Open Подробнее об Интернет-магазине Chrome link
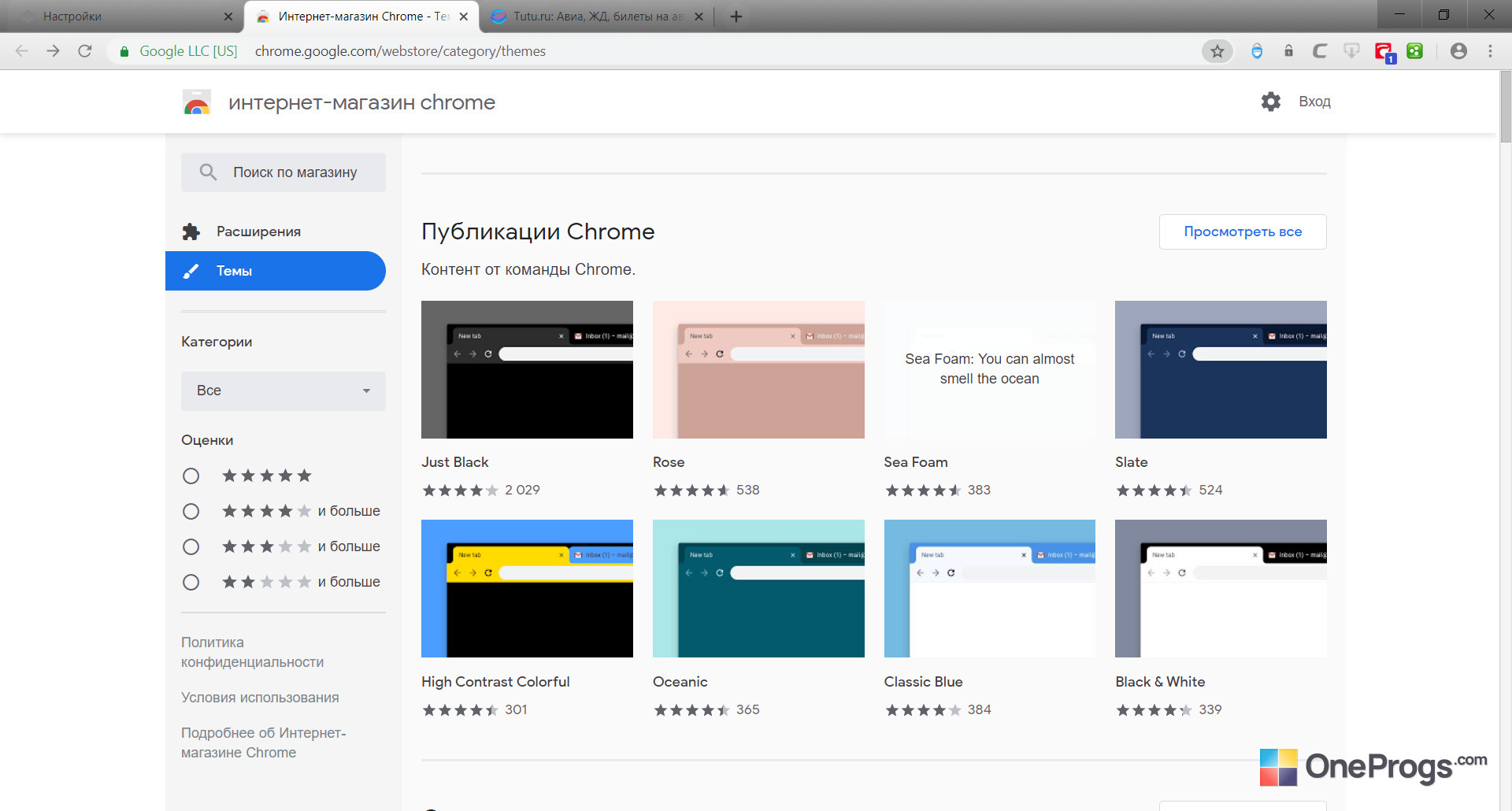The image size is (1512, 811). (x=264, y=742)
